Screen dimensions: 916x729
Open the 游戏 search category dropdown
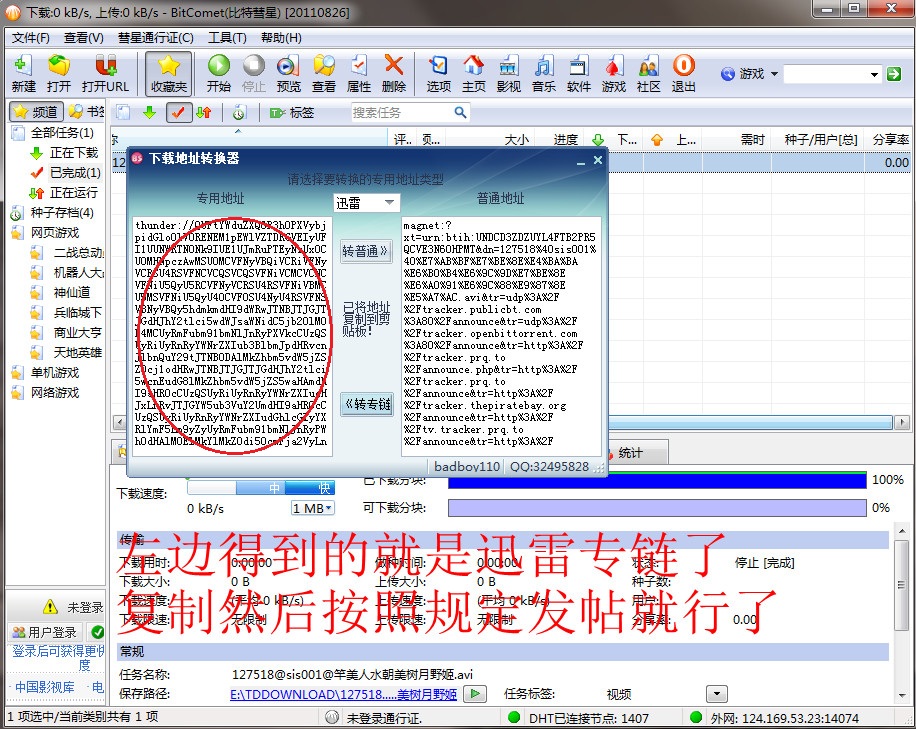[x=750, y=74]
